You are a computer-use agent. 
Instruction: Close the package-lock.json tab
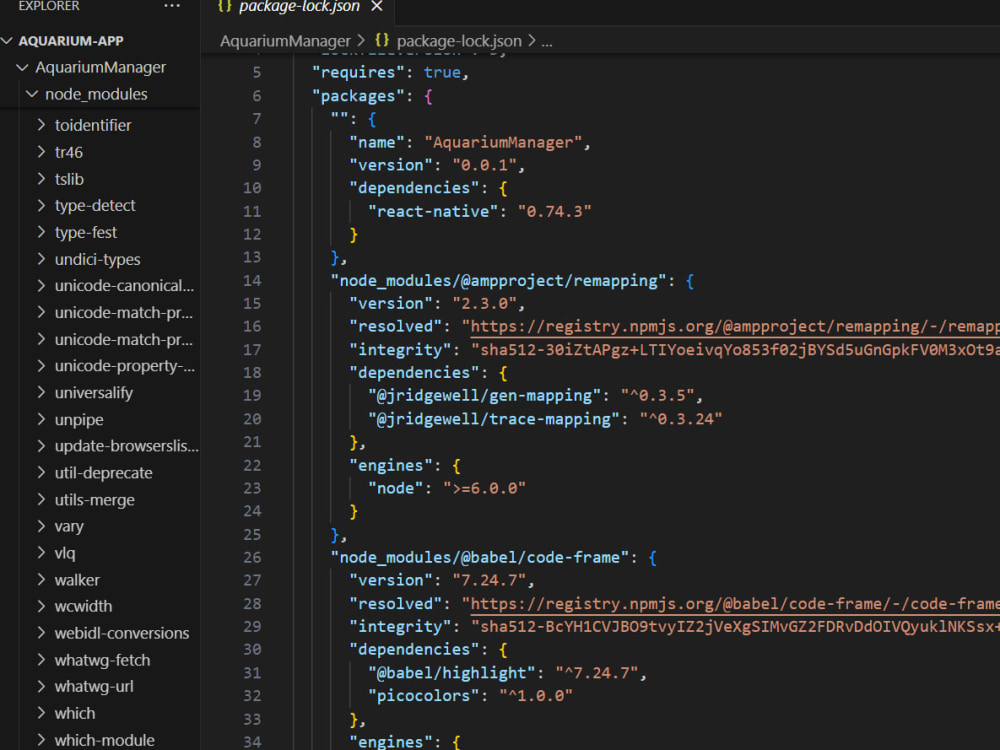pos(377,6)
